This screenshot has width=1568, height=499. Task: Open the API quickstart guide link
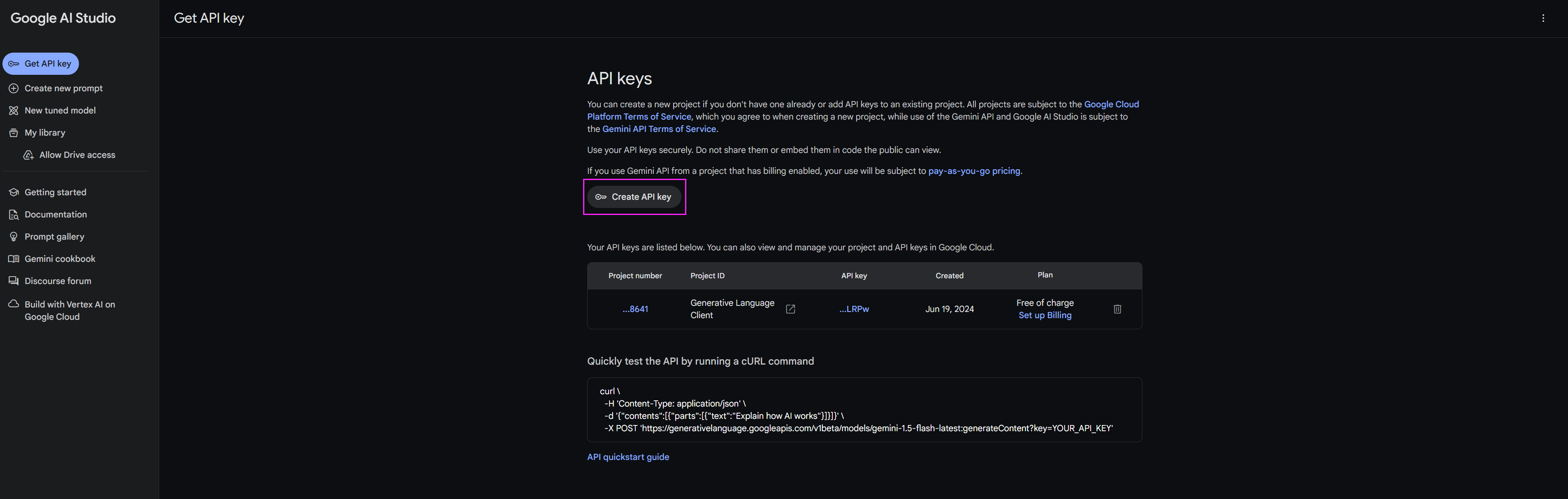(628, 457)
